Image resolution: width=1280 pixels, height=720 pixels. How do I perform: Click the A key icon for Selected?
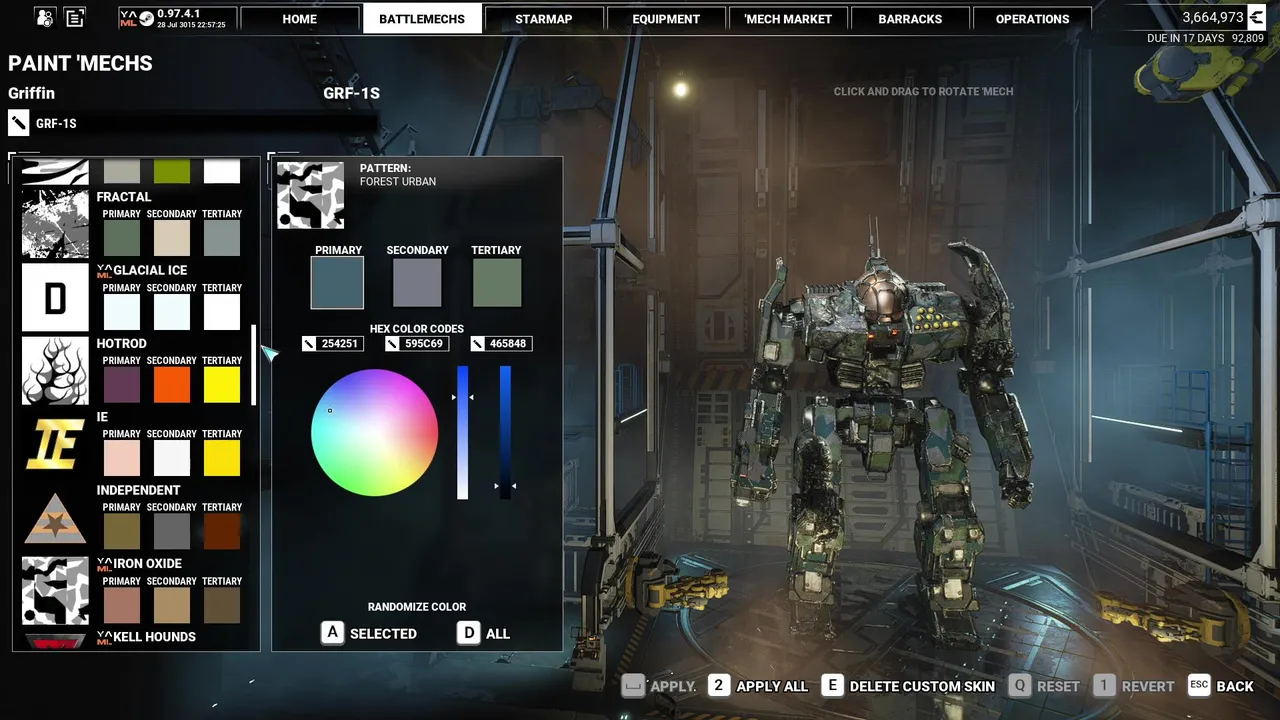click(332, 633)
